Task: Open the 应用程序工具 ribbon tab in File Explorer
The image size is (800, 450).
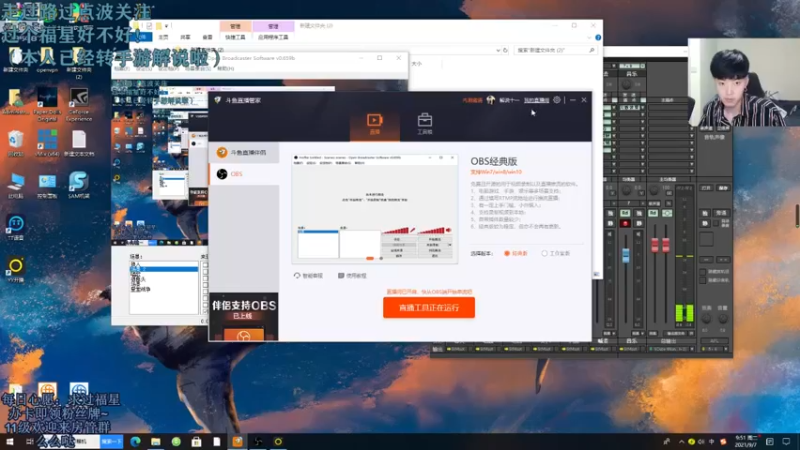Action: [273, 37]
